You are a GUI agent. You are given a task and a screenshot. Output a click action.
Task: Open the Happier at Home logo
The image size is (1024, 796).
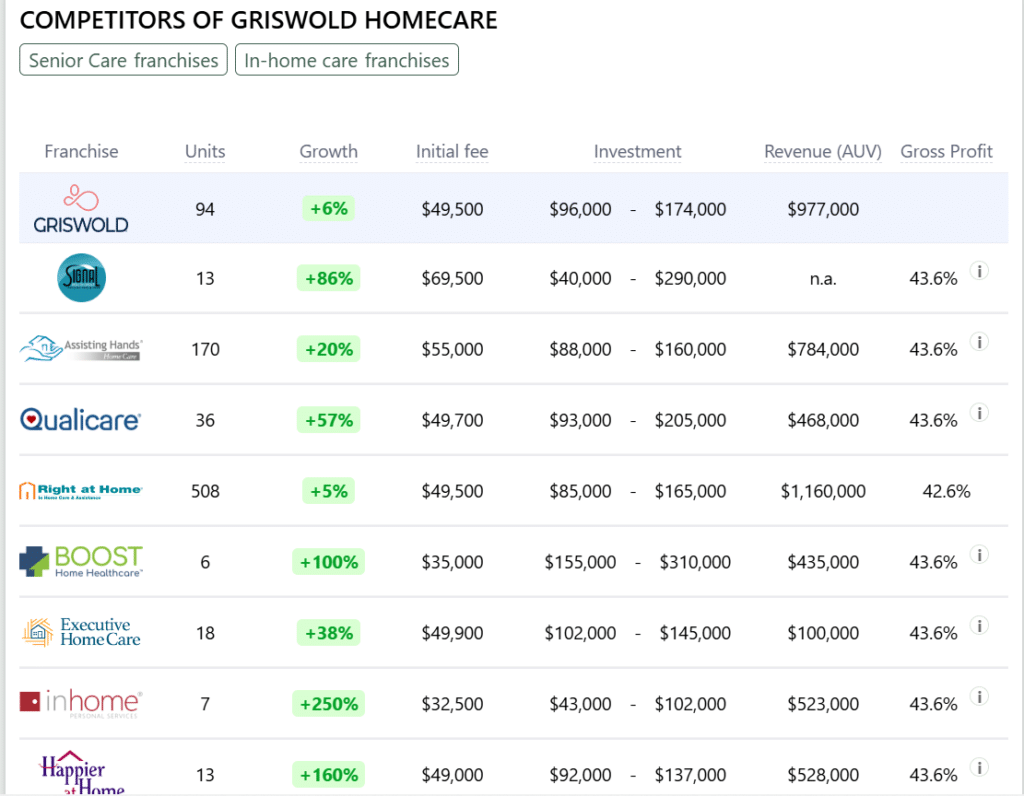(81, 773)
